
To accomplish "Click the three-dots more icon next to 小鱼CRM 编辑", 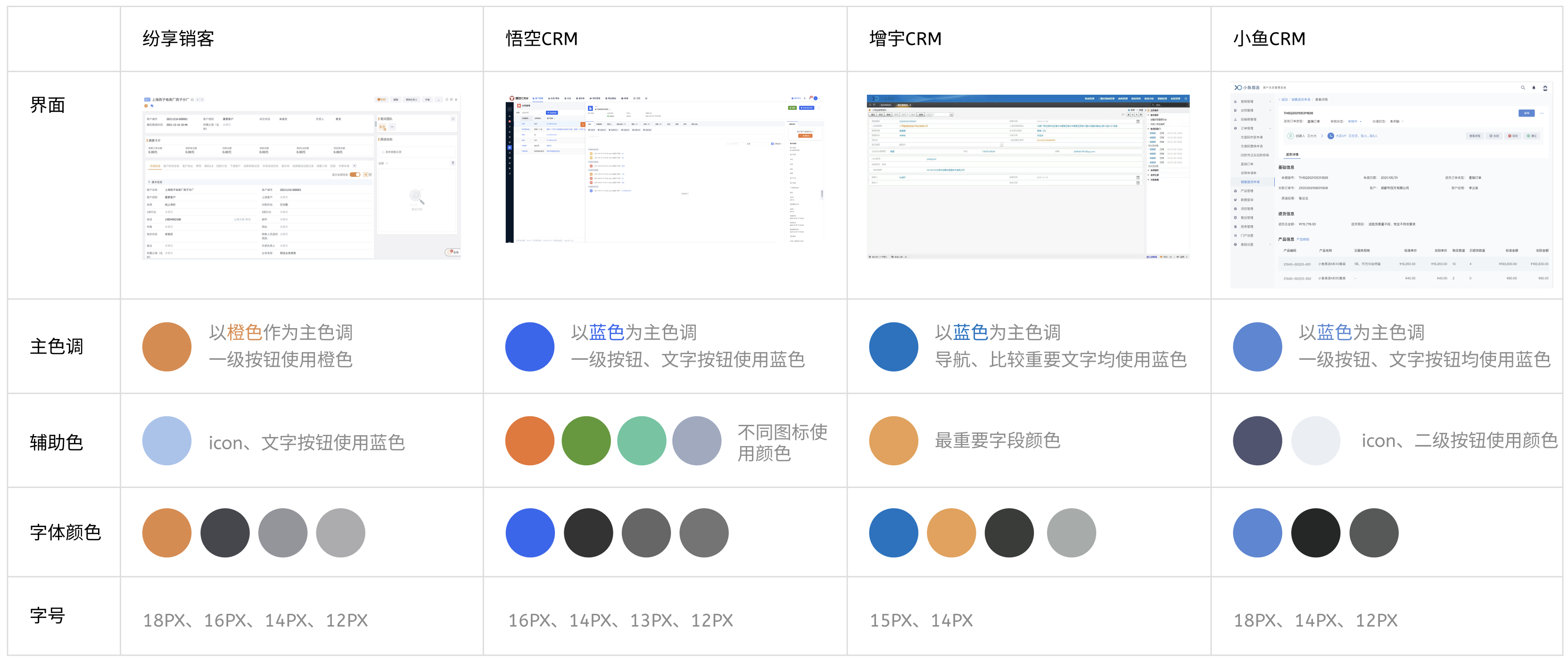I will pyautogui.click(x=1542, y=113).
